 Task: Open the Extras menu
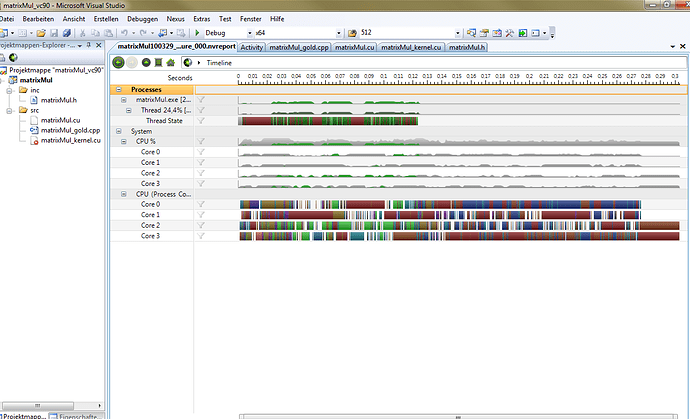click(x=202, y=19)
